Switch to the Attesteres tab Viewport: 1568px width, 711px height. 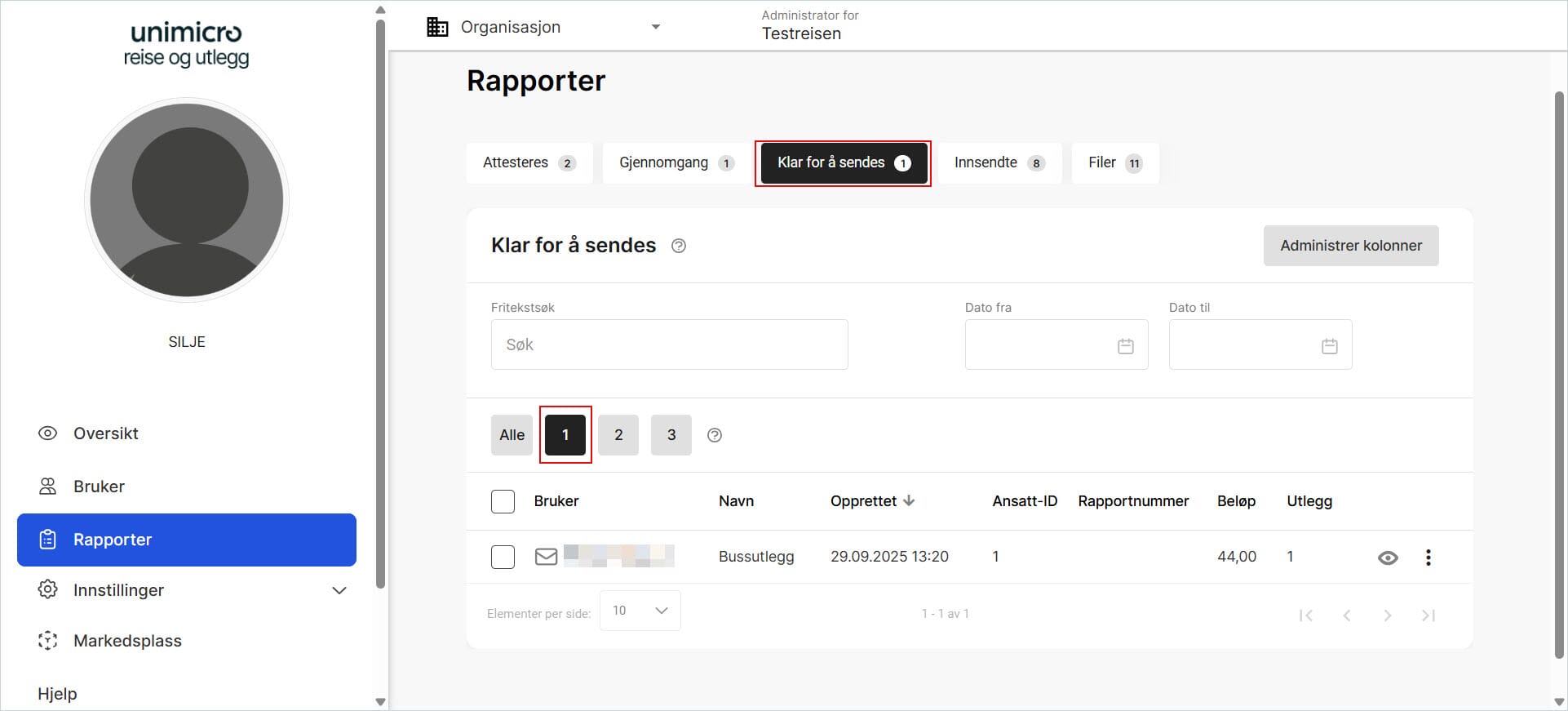[529, 162]
